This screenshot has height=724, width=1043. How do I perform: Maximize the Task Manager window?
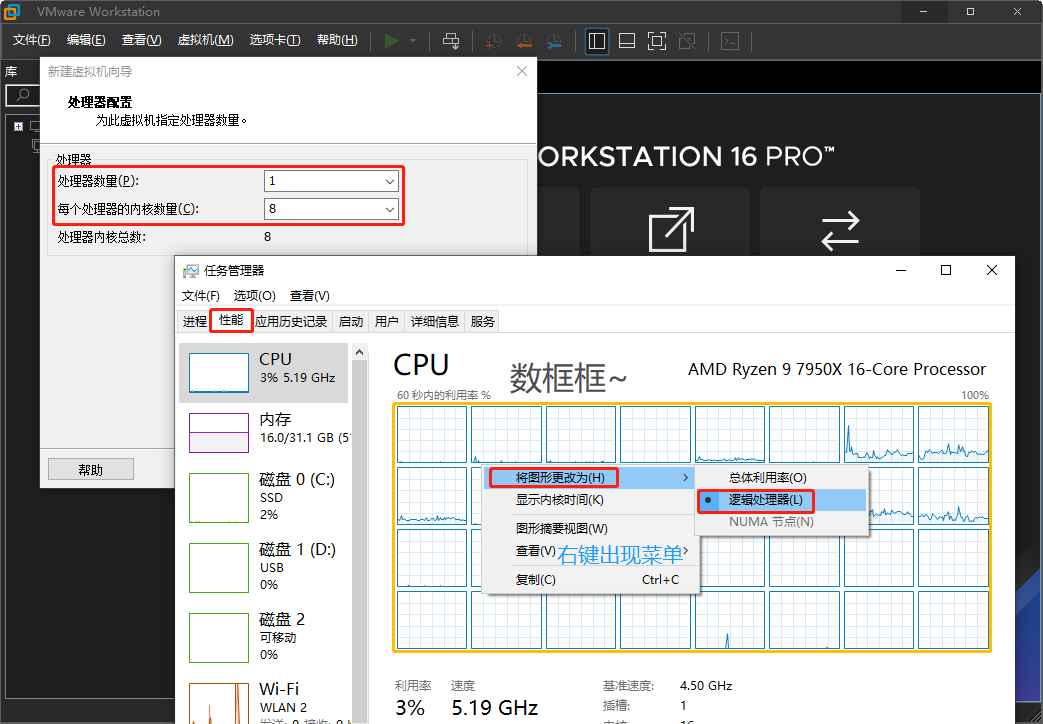(946, 270)
